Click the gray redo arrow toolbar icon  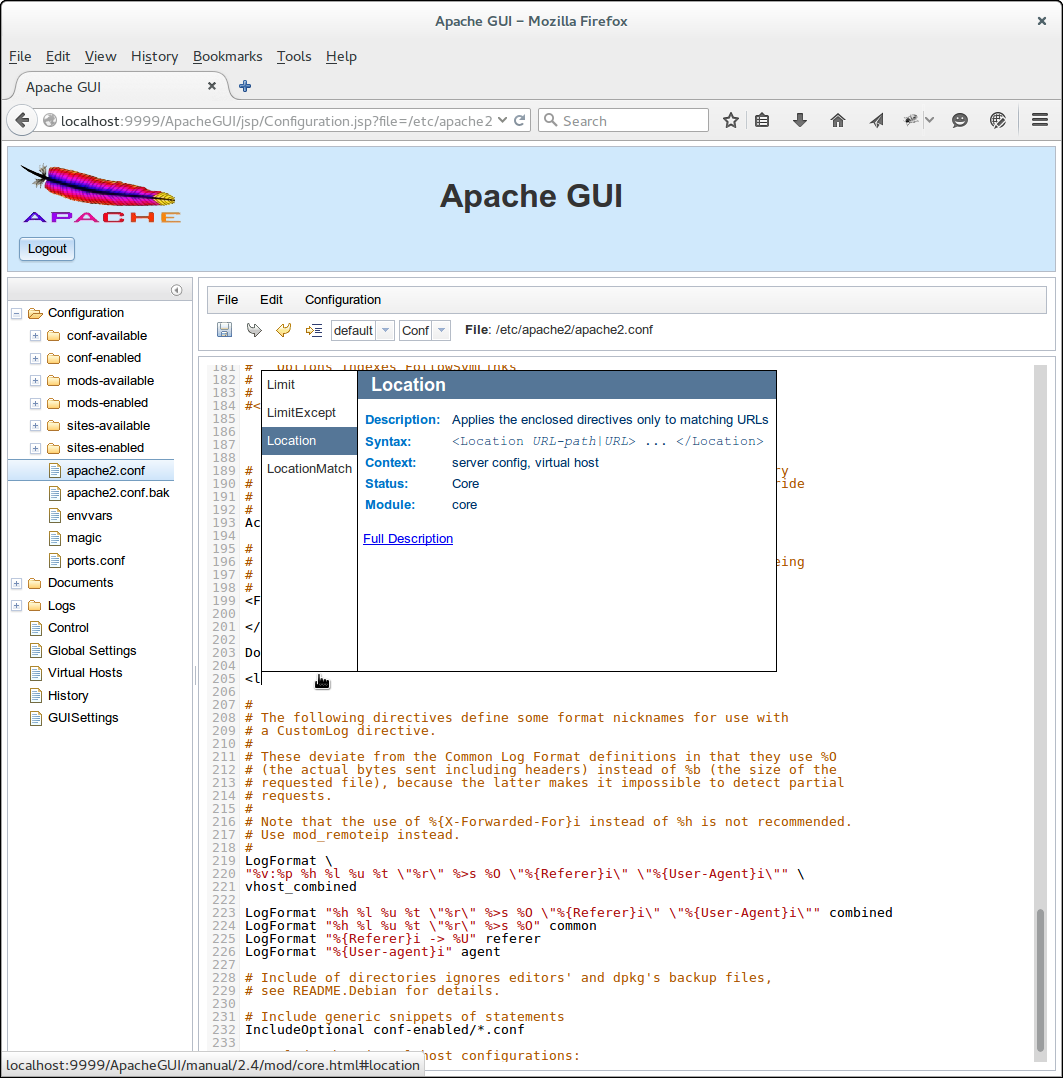[x=252, y=330]
